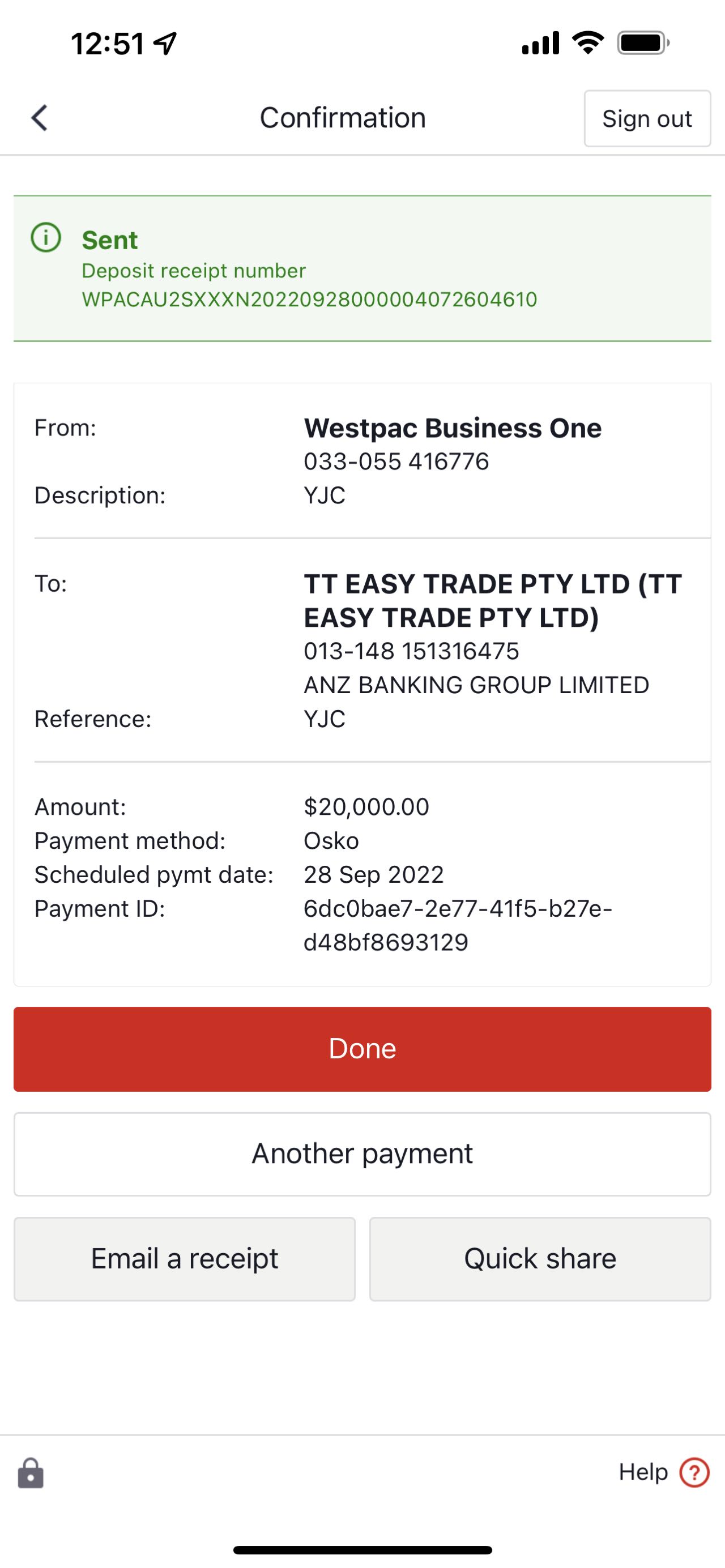This screenshot has width=725, height=1568.
Task: Tap the padlock security icon
Action: 31,1473
